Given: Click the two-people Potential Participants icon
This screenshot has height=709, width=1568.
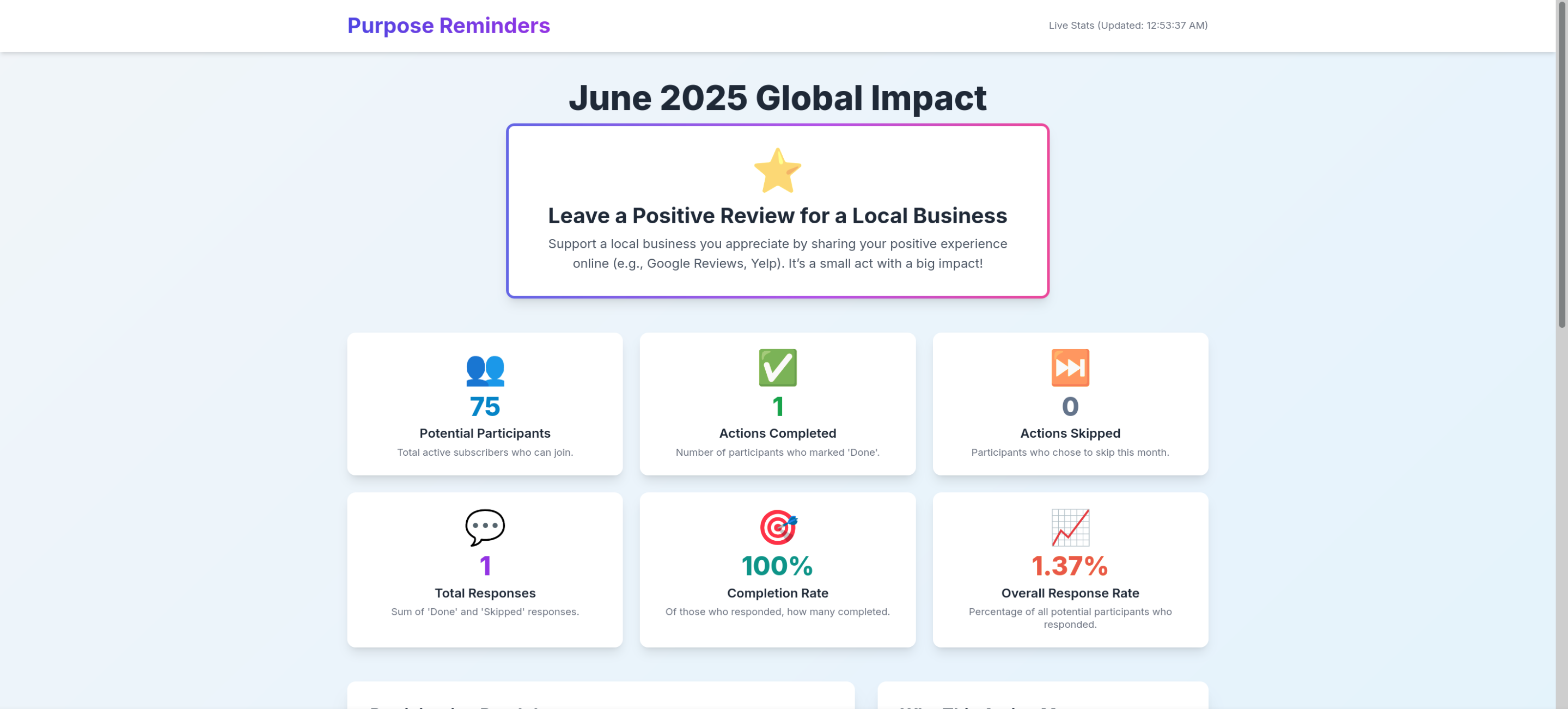Looking at the screenshot, I should pyautogui.click(x=485, y=369).
